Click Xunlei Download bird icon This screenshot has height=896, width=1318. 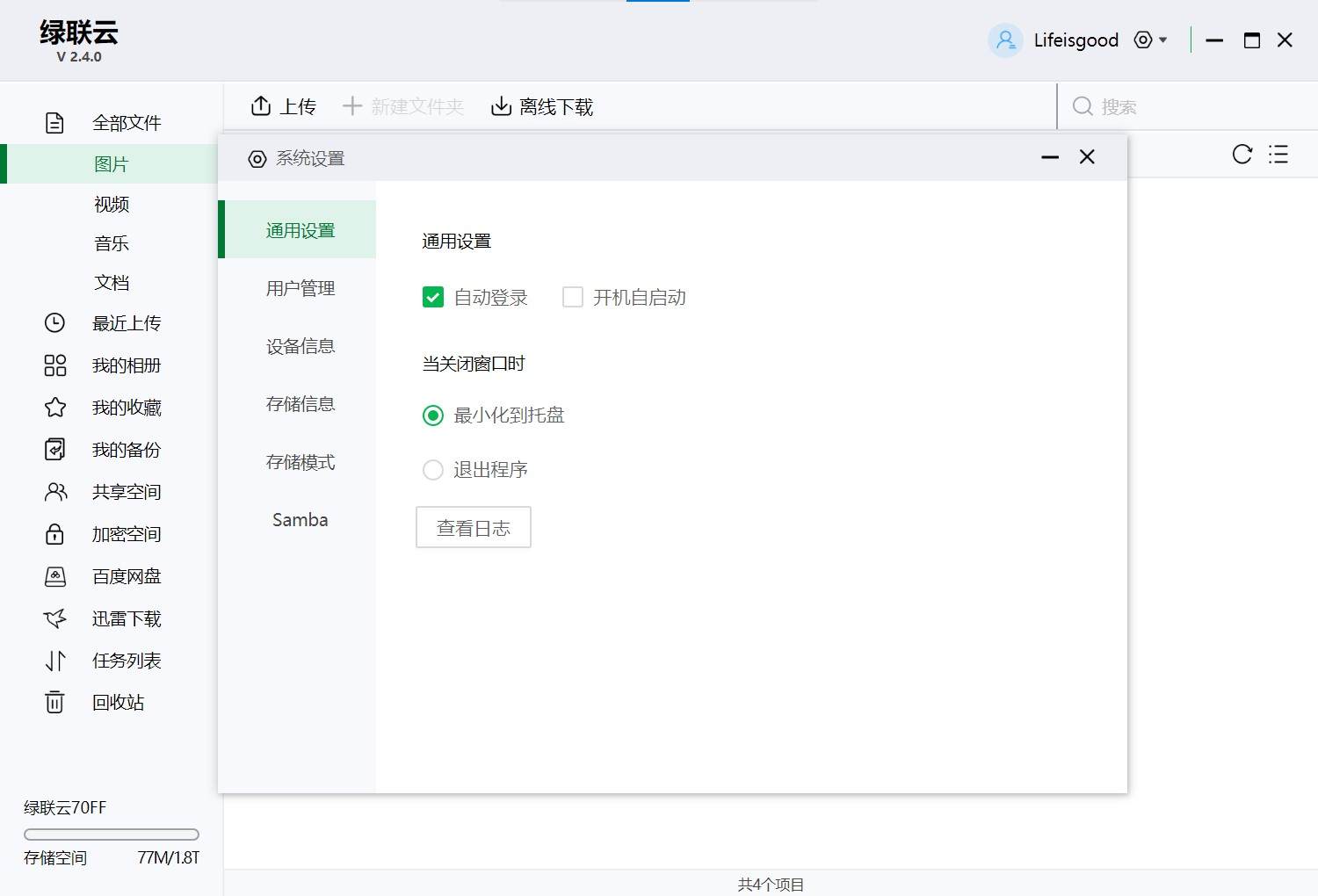tap(54, 618)
